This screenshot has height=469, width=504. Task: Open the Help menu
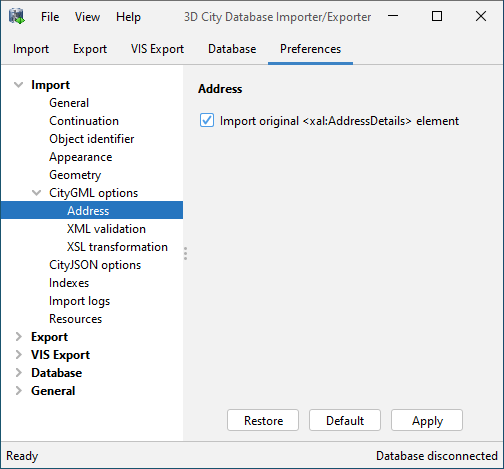tap(128, 17)
